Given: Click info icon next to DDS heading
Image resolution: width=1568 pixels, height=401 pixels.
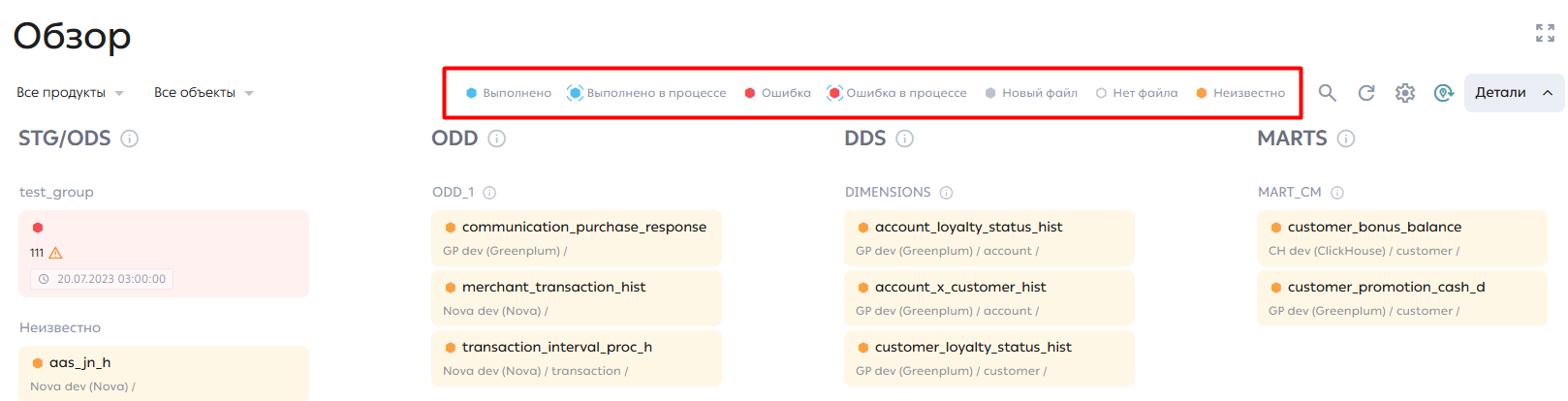Looking at the screenshot, I should point(905,139).
